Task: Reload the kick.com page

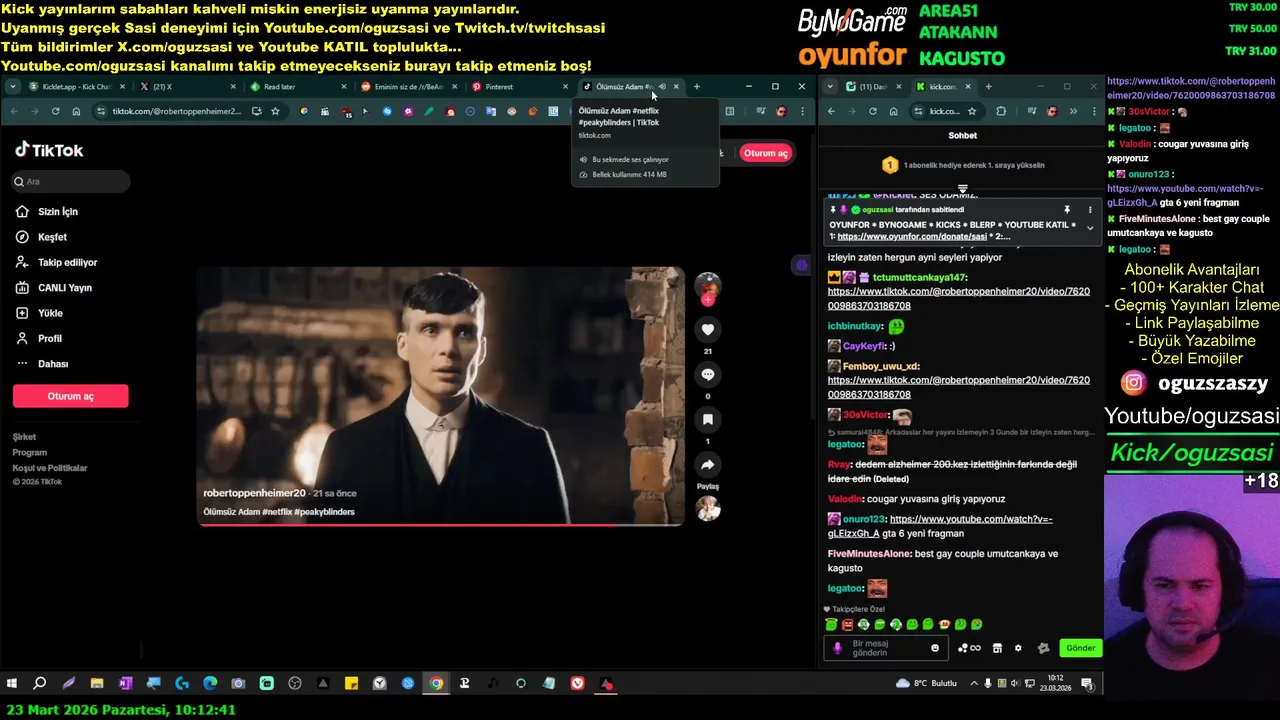Action: [873, 111]
